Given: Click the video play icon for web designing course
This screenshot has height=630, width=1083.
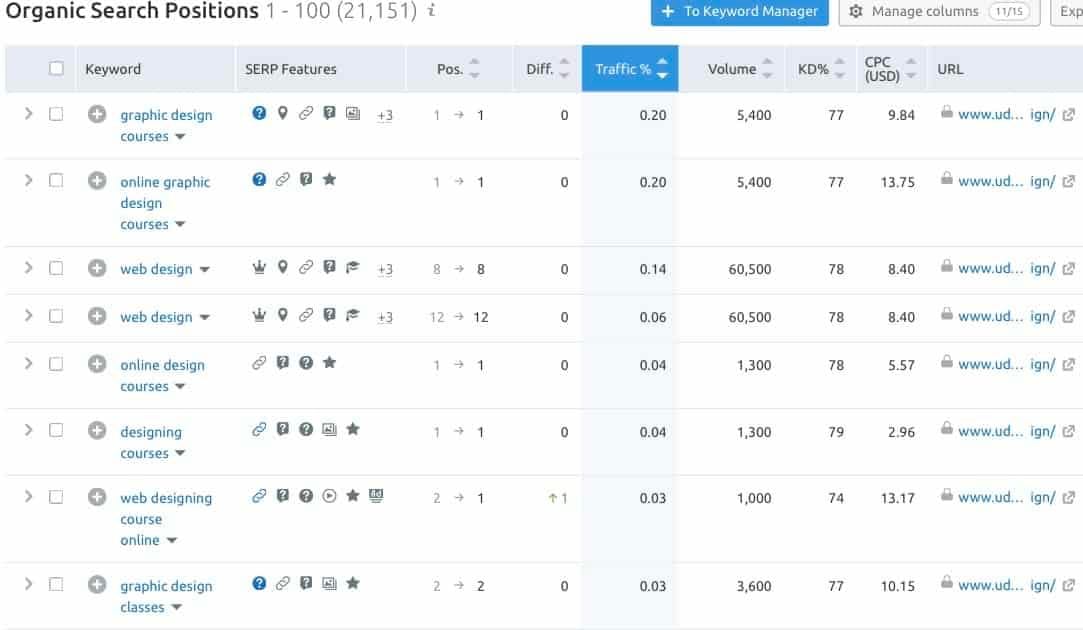Looking at the screenshot, I should pos(328,496).
